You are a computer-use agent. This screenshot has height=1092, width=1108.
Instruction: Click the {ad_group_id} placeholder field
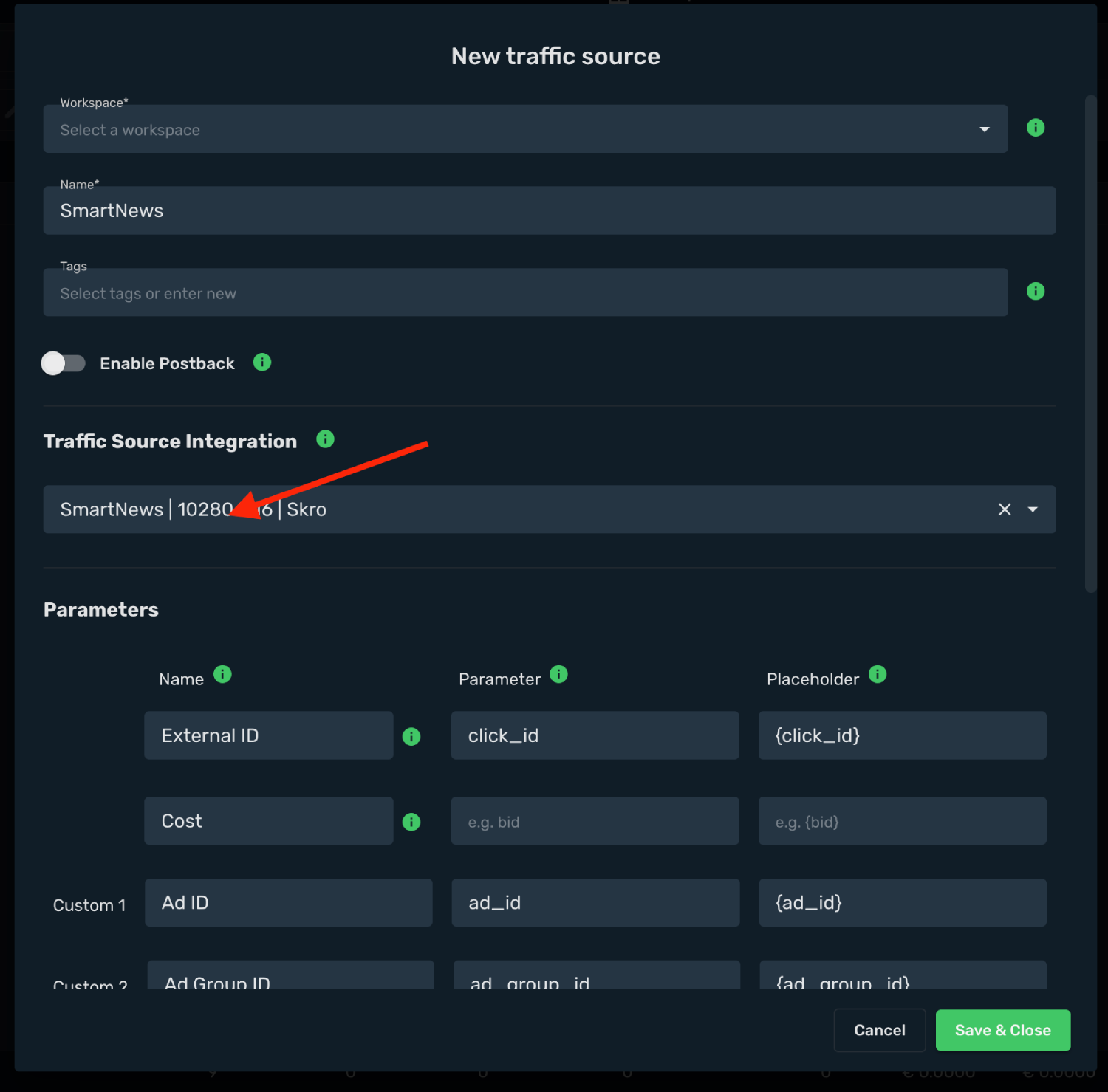[903, 975]
